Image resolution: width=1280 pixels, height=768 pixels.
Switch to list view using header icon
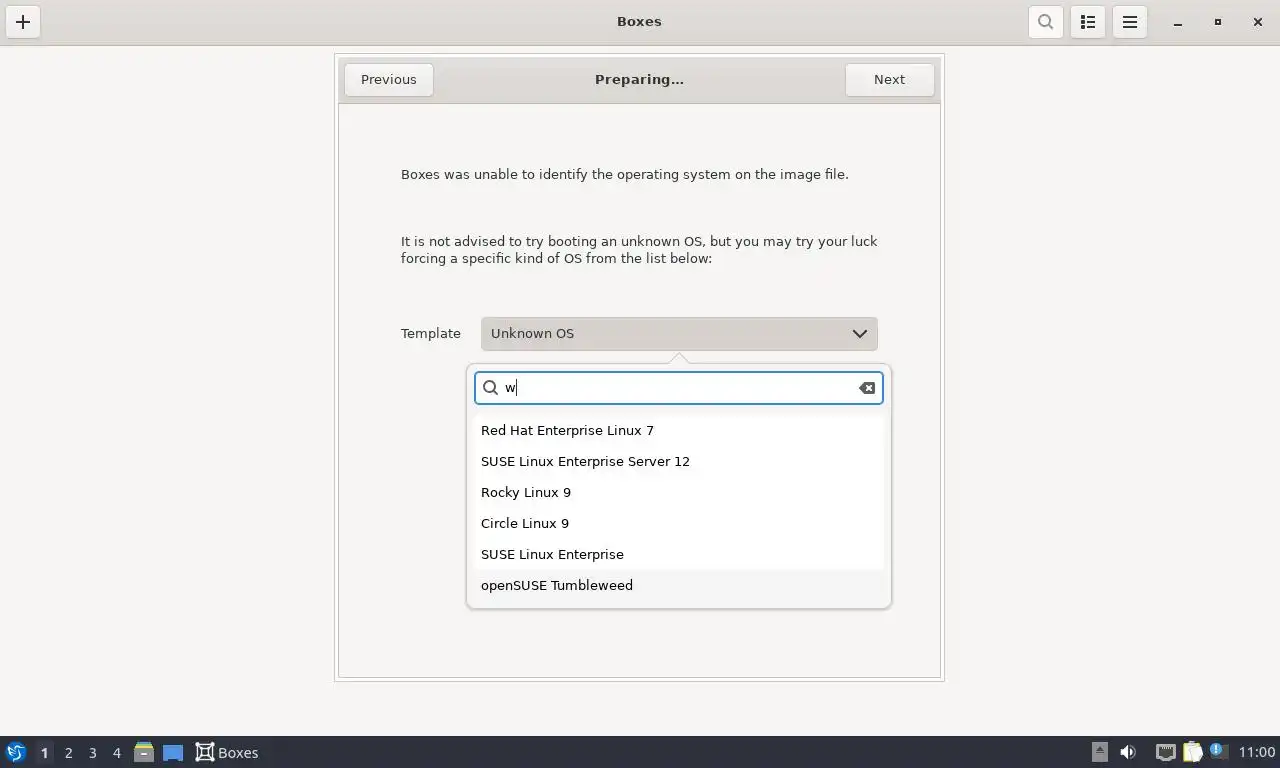1088,22
